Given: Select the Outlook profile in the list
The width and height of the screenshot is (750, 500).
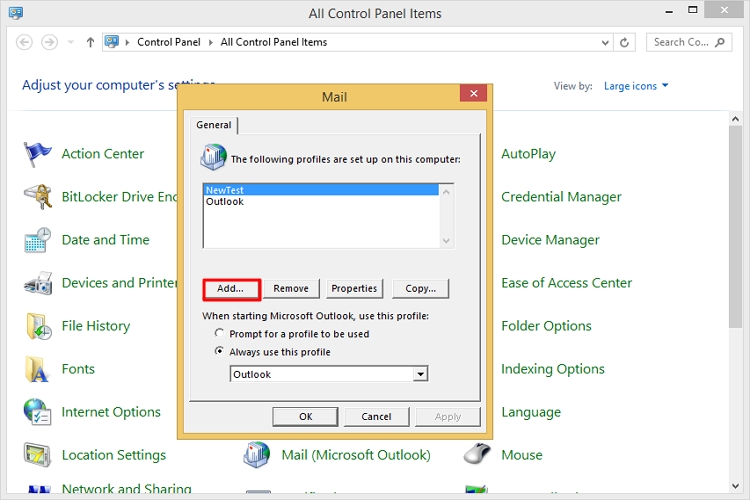Looking at the screenshot, I should click(x=225, y=202).
